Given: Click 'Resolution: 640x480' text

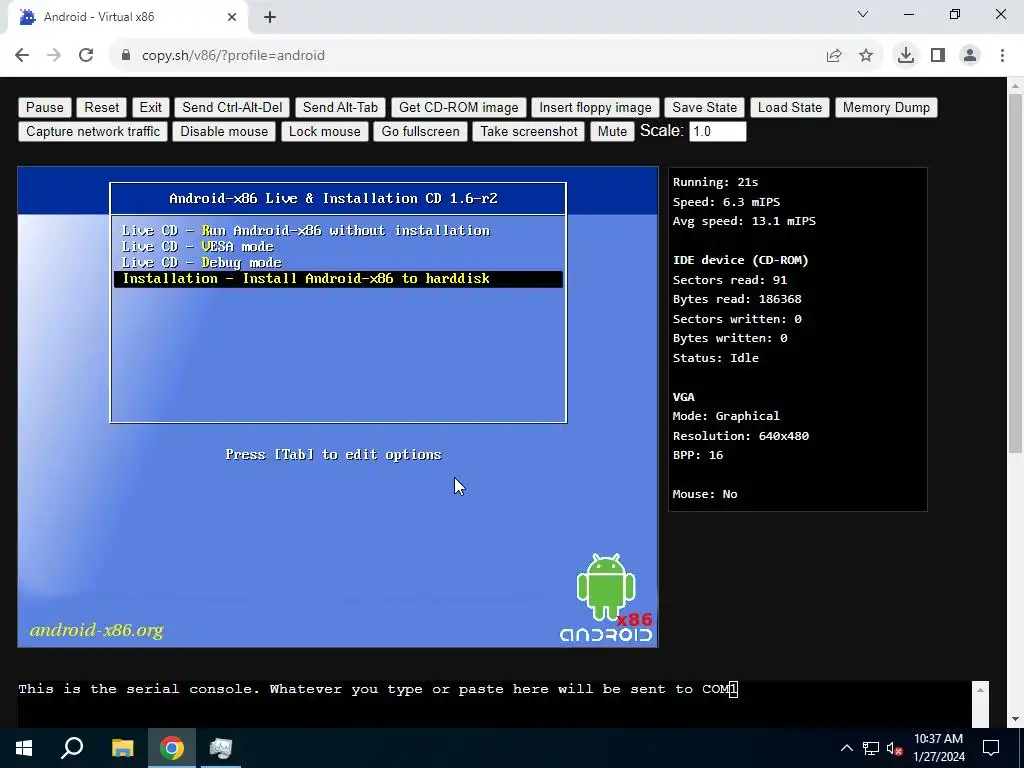Looking at the screenshot, I should (x=741, y=436).
